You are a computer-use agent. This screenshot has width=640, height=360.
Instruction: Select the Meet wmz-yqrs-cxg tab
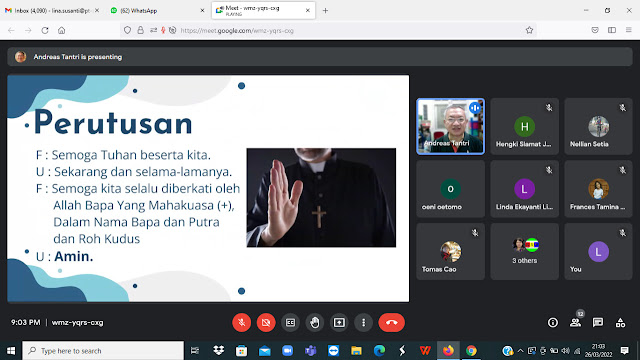pyautogui.click(x=263, y=11)
